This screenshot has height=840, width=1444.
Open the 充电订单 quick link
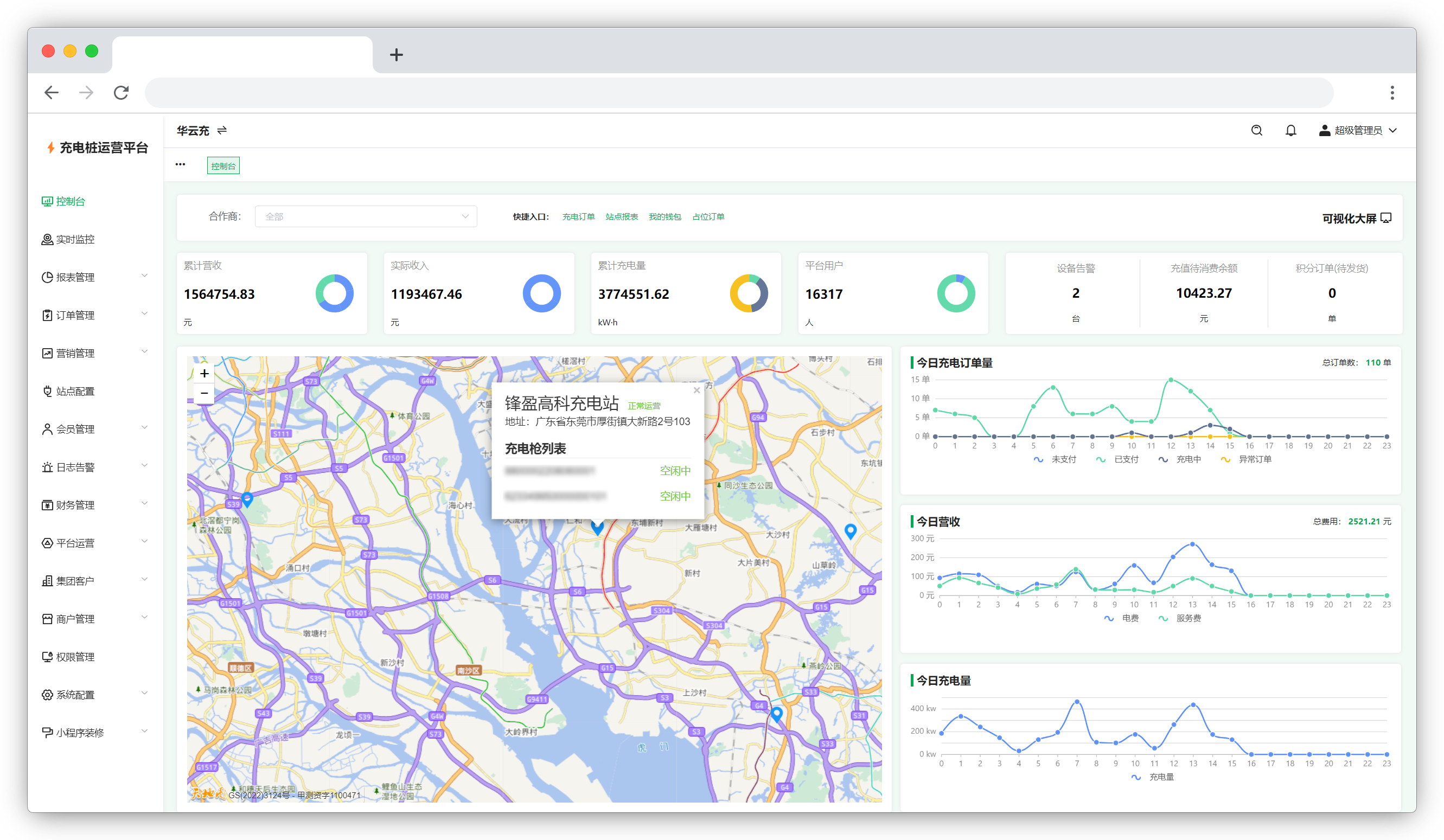(x=578, y=216)
